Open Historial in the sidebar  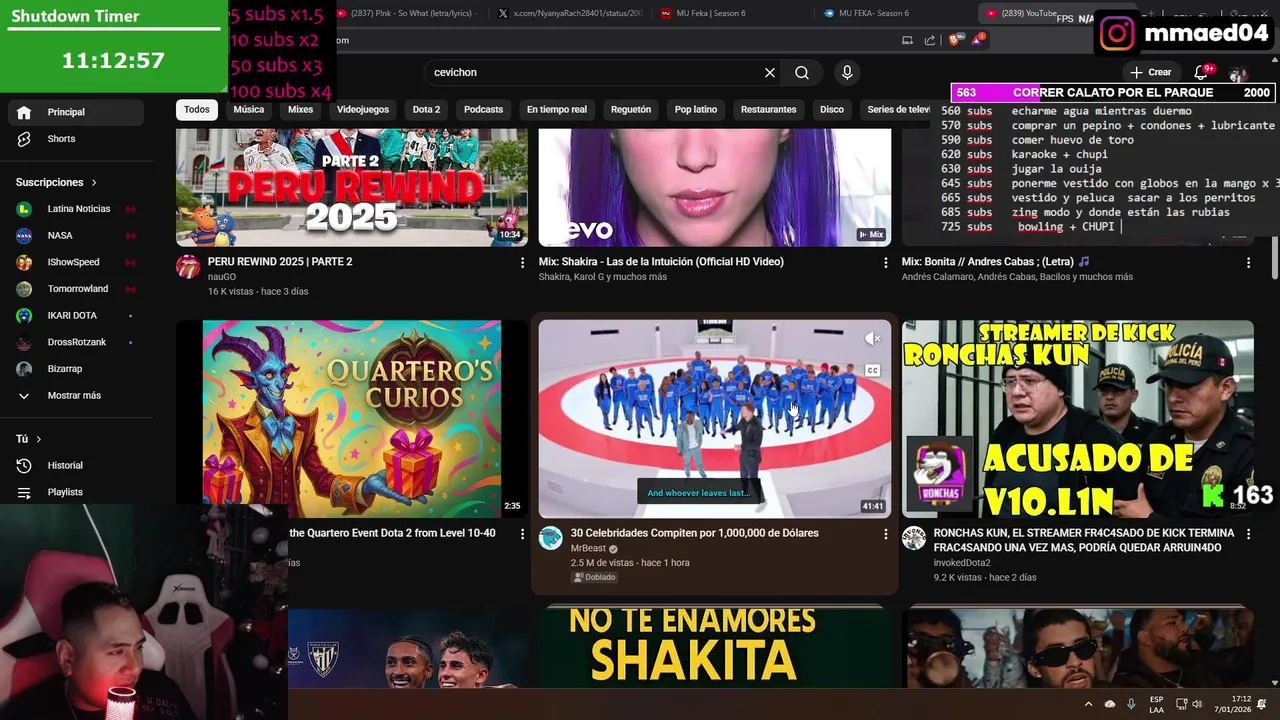(x=75, y=466)
